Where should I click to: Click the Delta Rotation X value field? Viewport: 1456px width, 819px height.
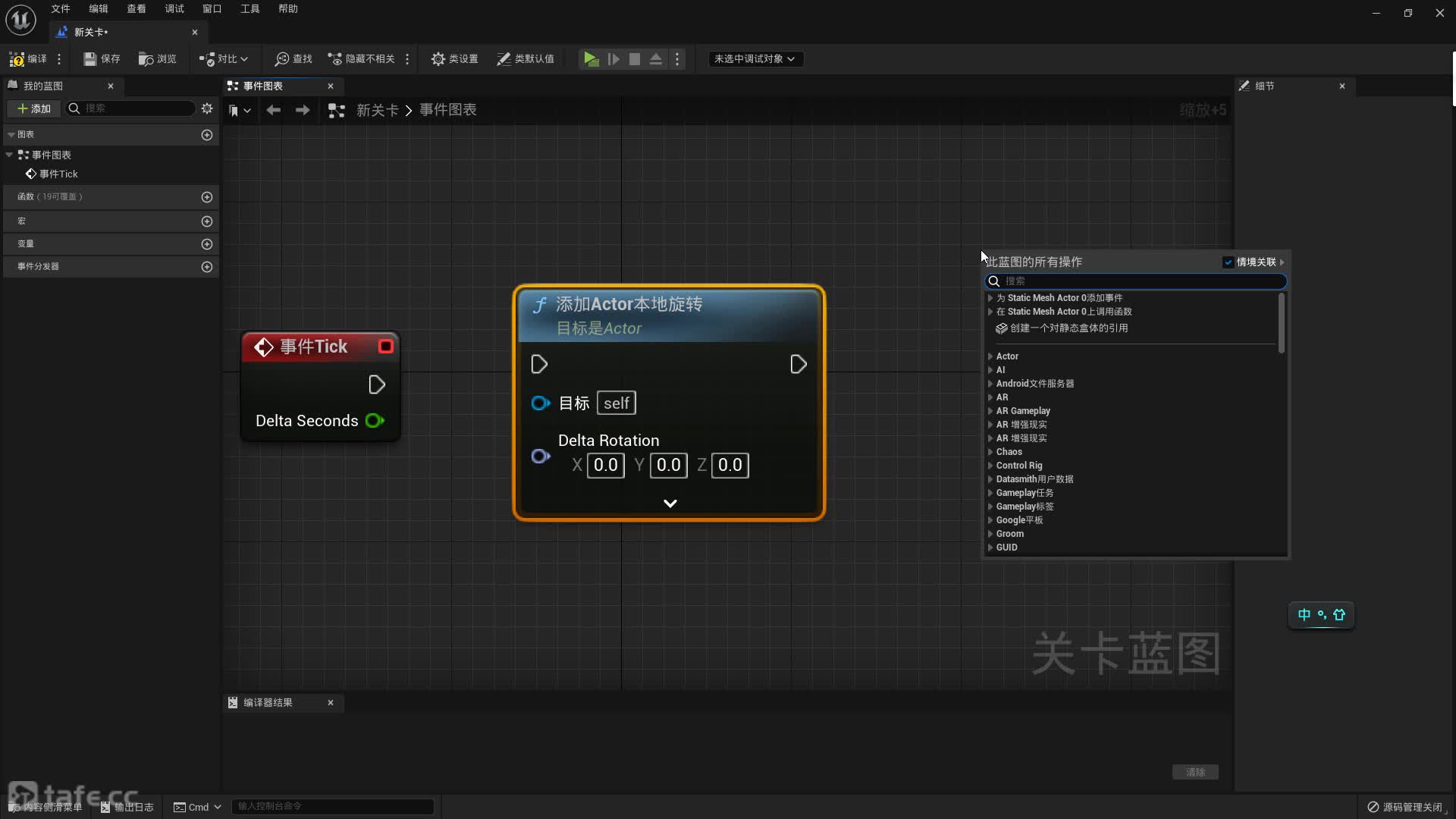(606, 465)
